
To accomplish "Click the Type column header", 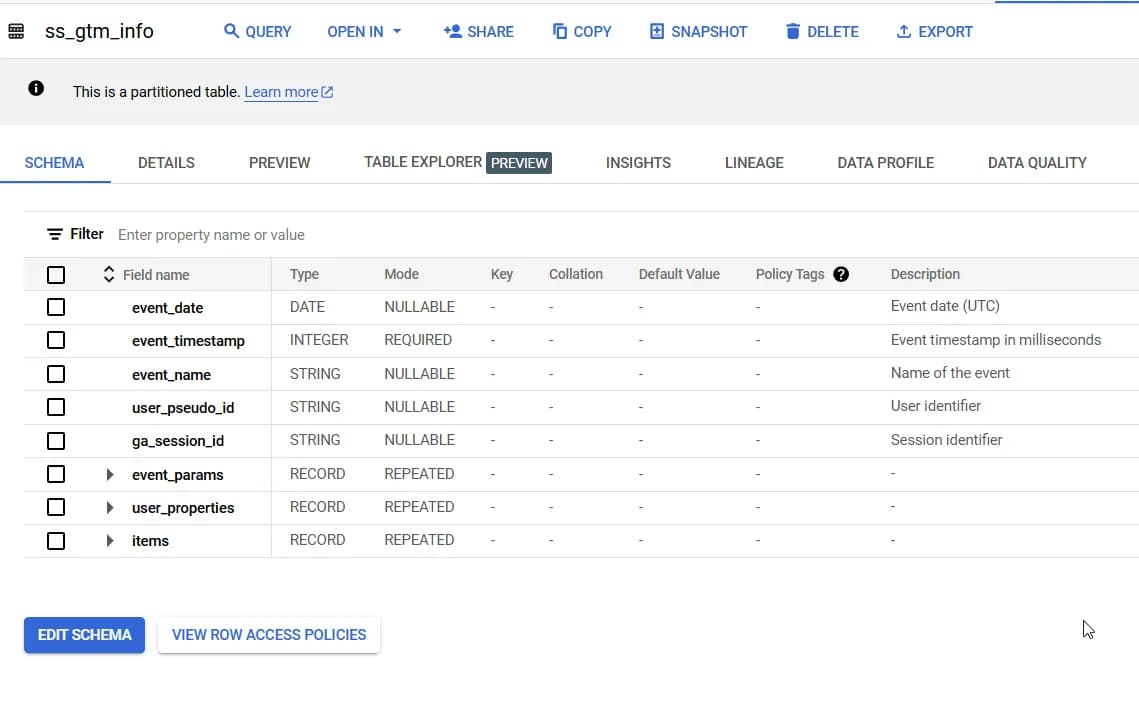I will [x=304, y=274].
